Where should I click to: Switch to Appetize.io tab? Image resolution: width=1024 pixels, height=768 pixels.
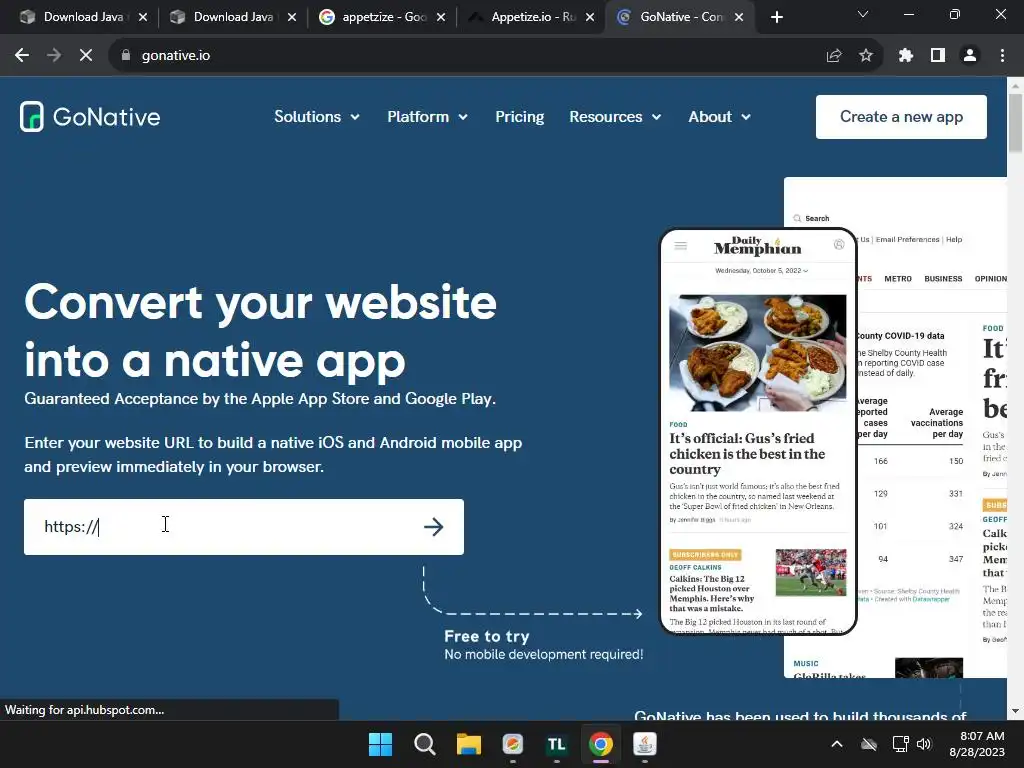531,18
